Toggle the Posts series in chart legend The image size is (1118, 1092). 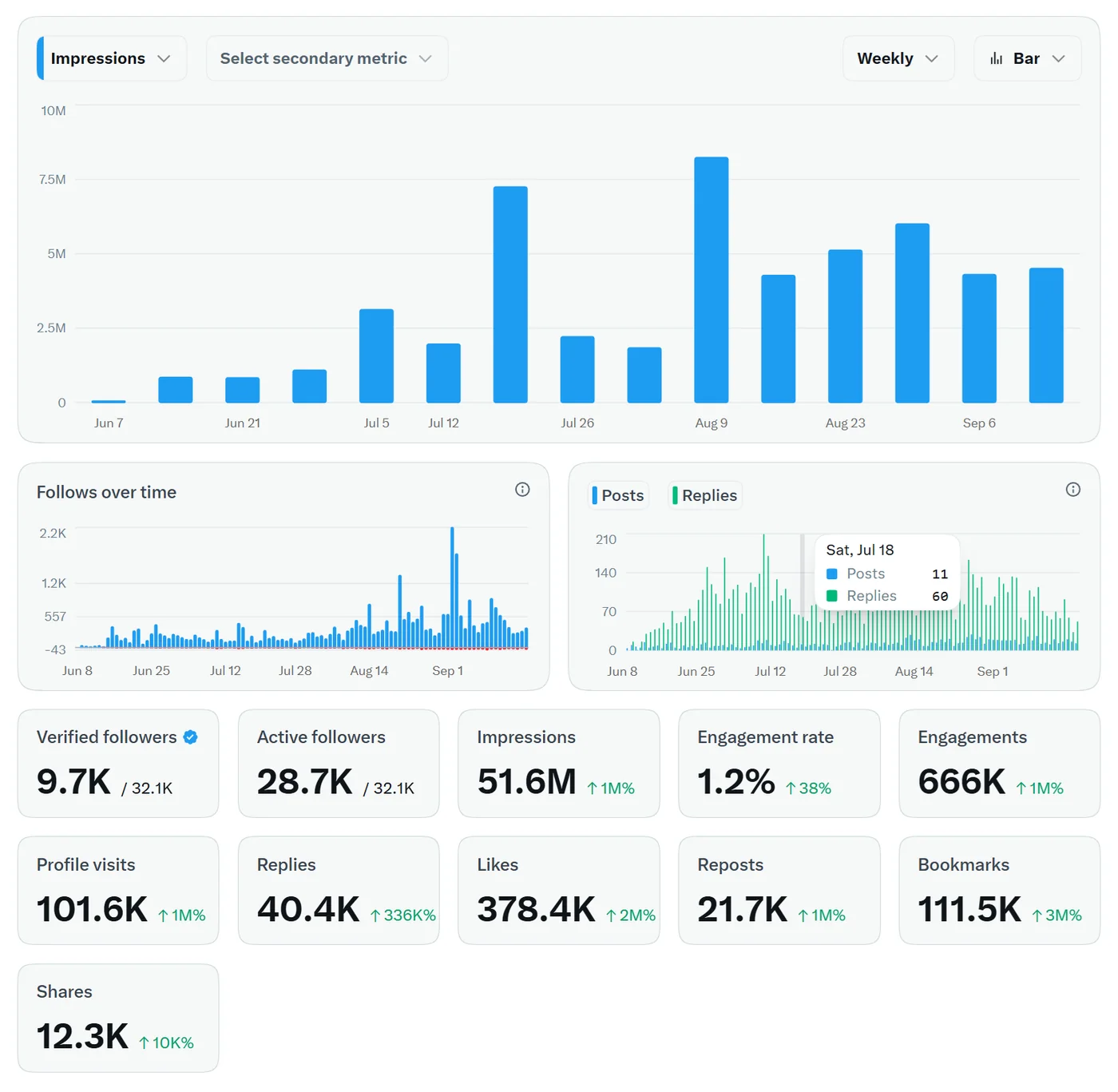click(618, 495)
